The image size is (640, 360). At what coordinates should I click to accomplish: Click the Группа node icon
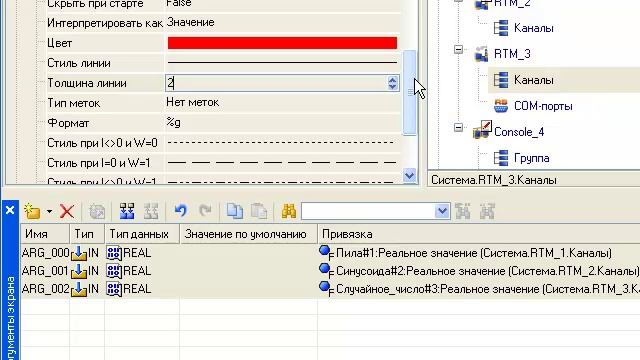coord(501,158)
